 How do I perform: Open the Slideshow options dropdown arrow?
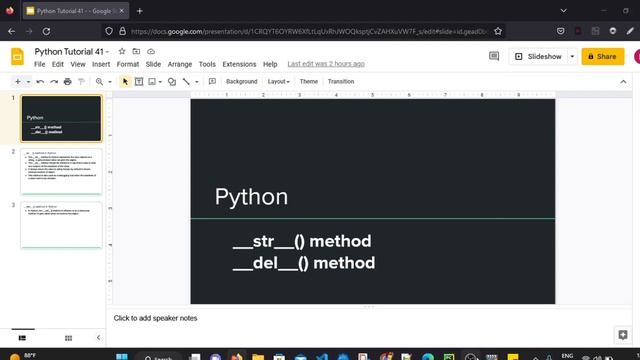(x=572, y=56)
